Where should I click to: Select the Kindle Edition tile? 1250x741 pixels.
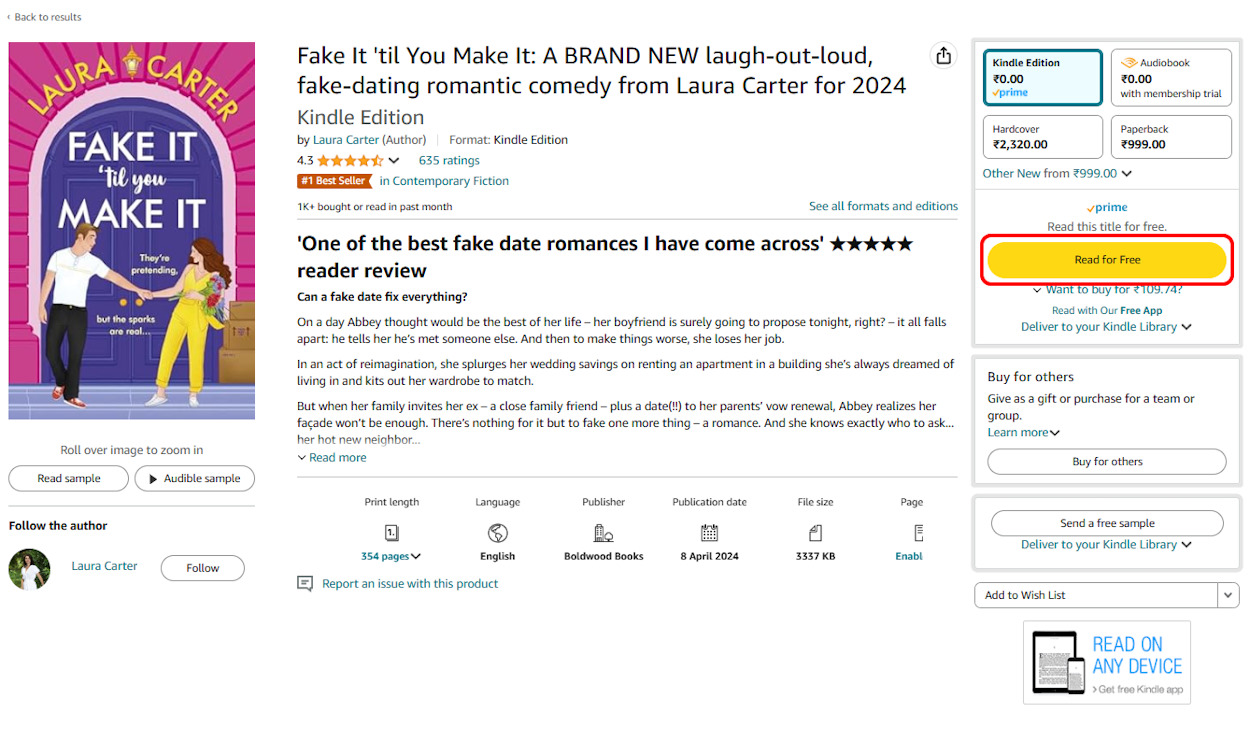(1043, 77)
